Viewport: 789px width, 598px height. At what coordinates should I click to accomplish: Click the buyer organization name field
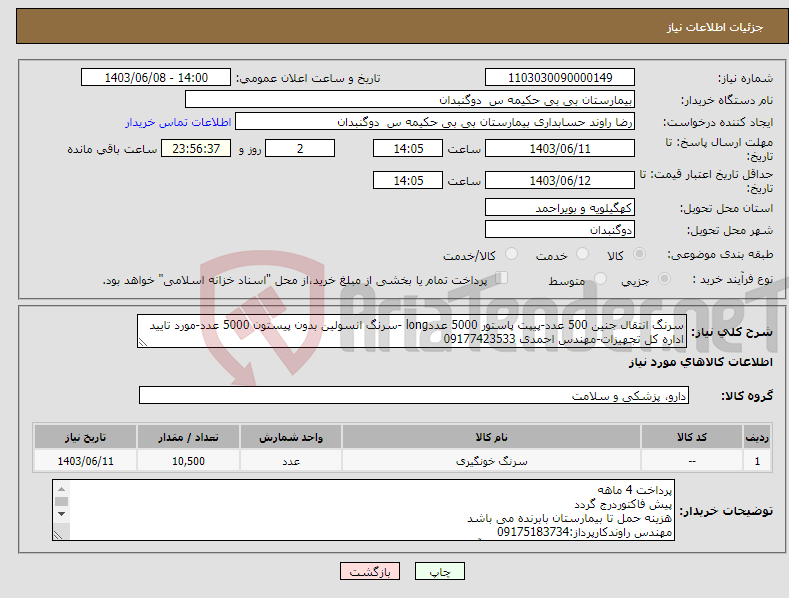coord(410,100)
